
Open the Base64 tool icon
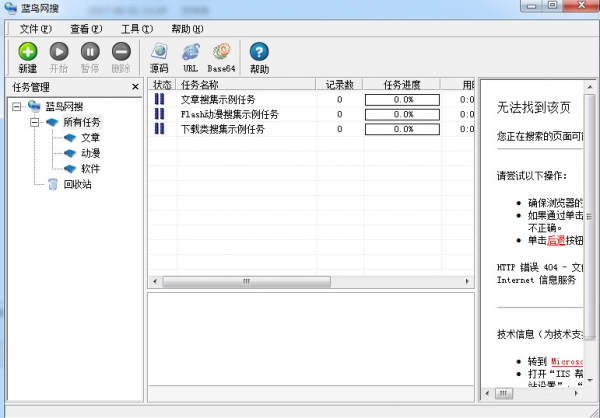(221, 52)
